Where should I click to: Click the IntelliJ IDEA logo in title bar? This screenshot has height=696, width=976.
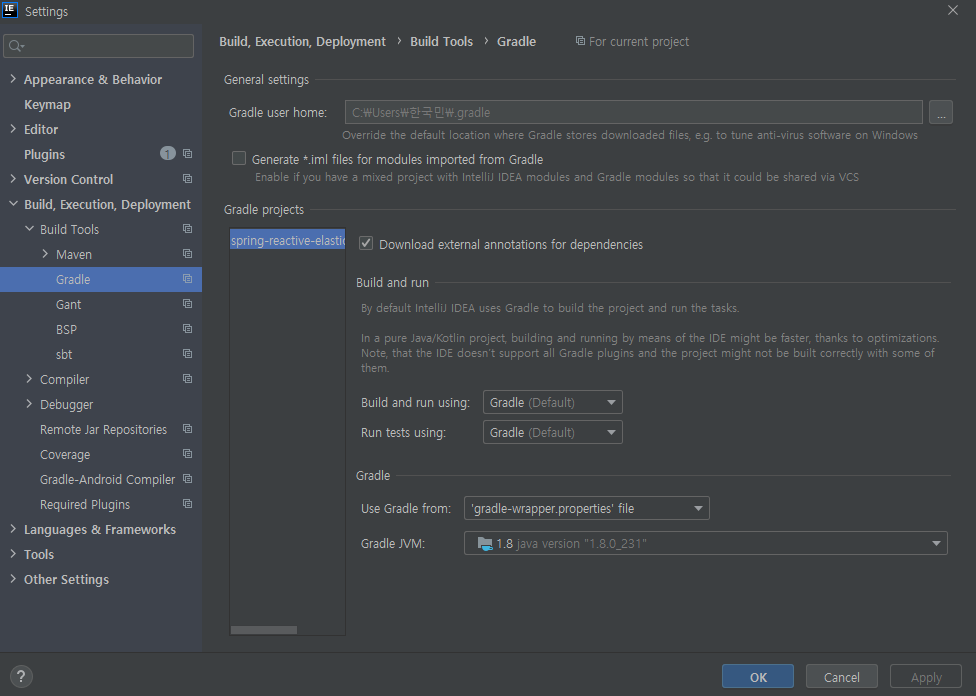click(x=10, y=11)
